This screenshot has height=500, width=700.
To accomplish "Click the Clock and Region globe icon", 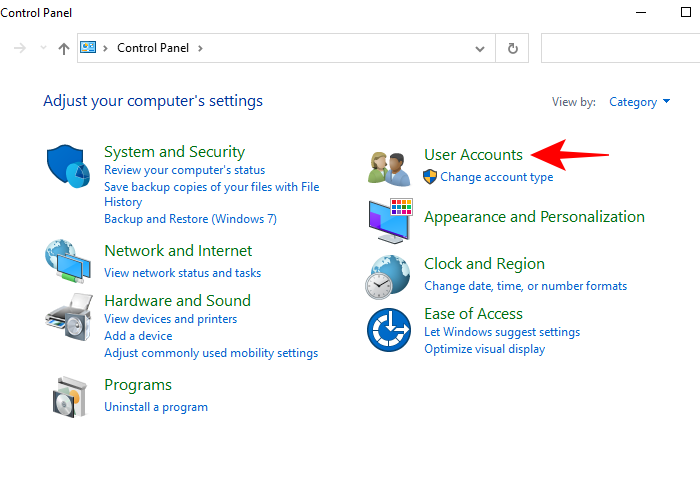I will coord(389,276).
